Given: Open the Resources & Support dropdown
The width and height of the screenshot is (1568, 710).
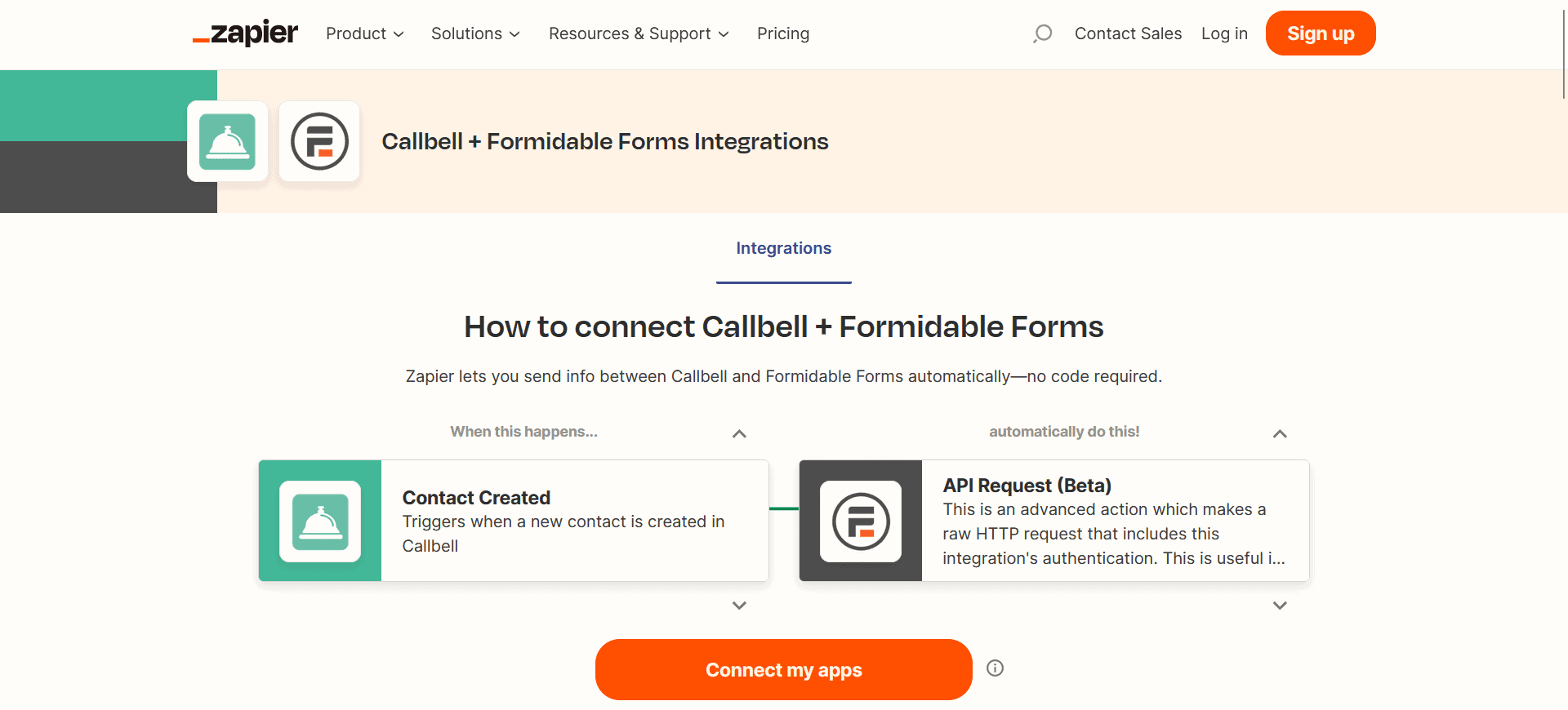Looking at the screenshot, I should pos(638,33).
